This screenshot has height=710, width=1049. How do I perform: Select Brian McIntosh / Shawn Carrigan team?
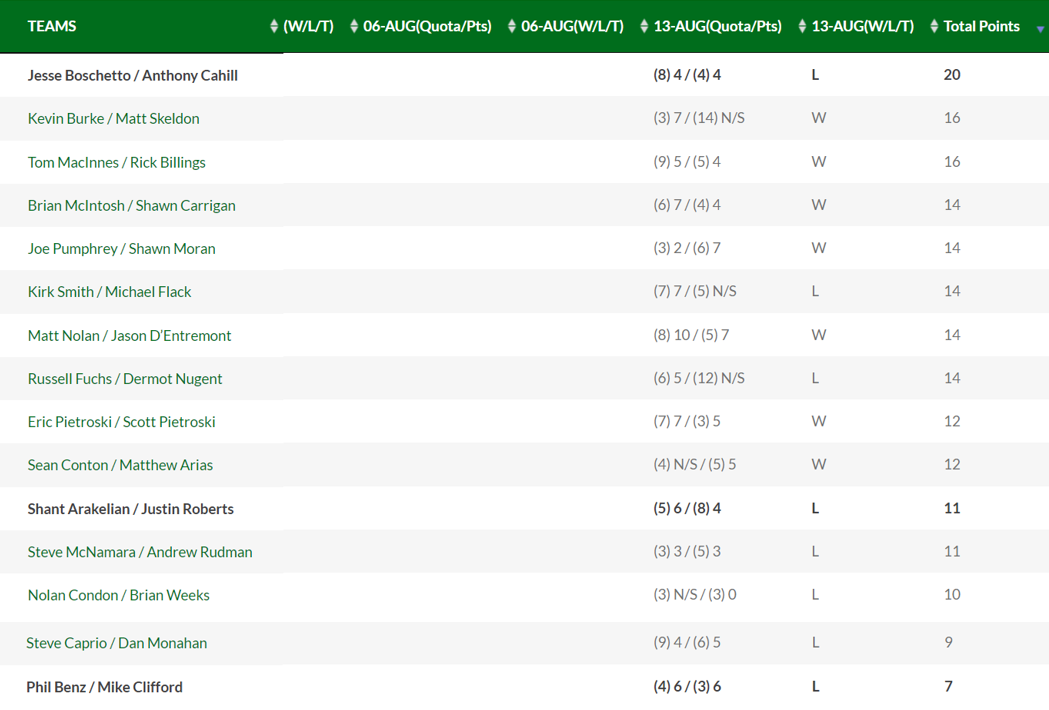(131, 205)
